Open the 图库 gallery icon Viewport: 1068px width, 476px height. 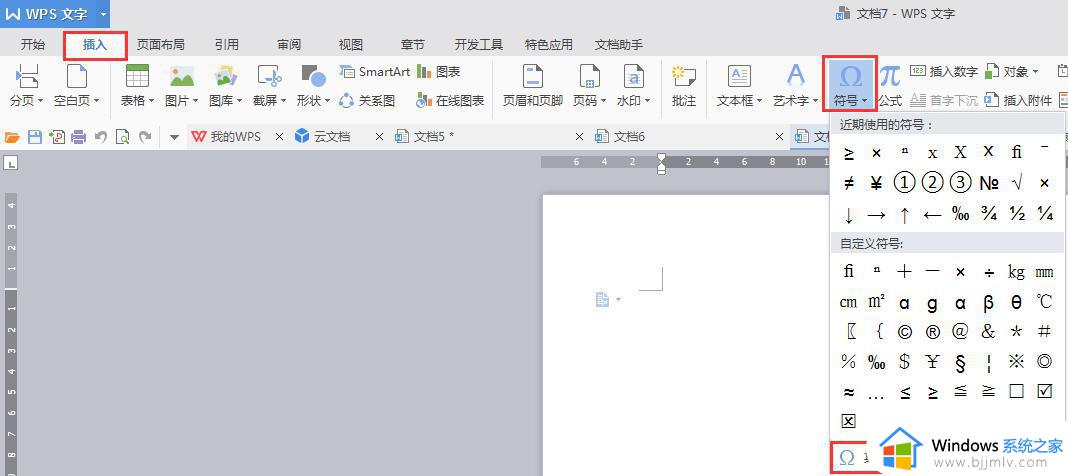pyautogui.click(x=225, y=76)
